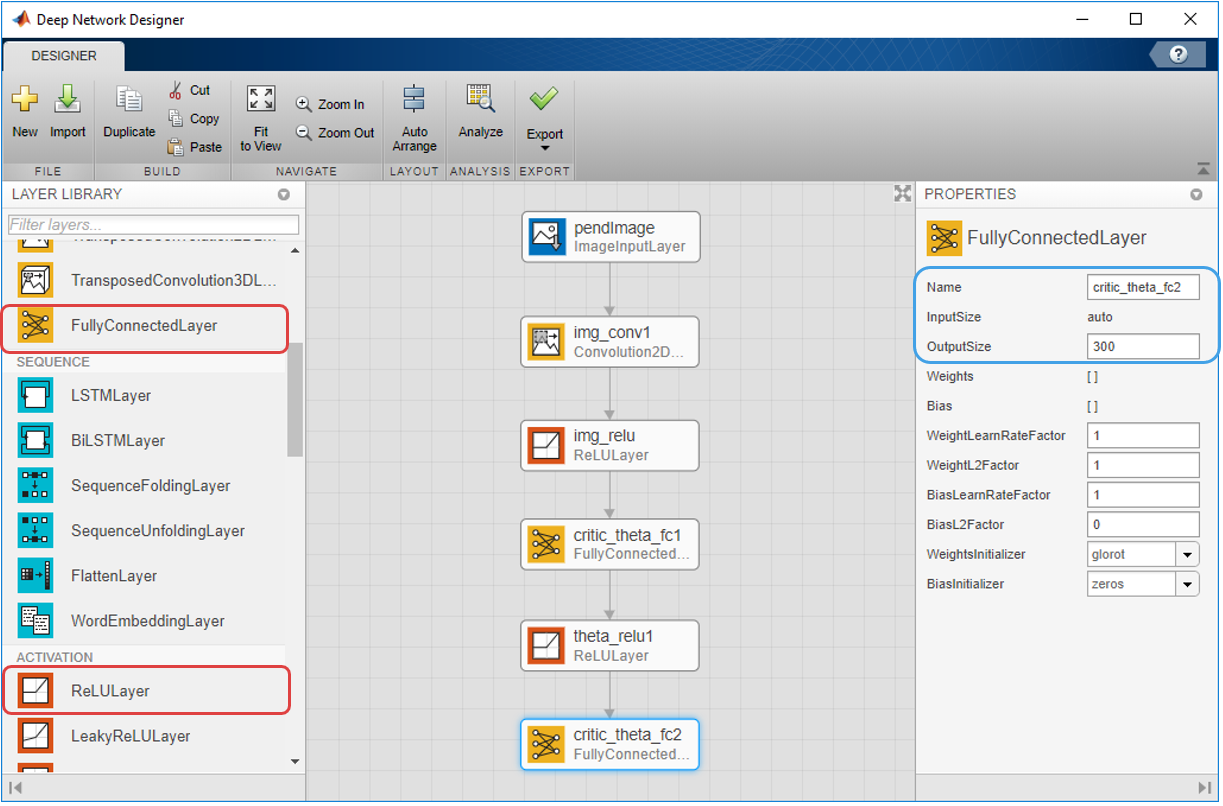Click the Paste icon
This screenshot has height=806, width=1223.
[176, 146]
